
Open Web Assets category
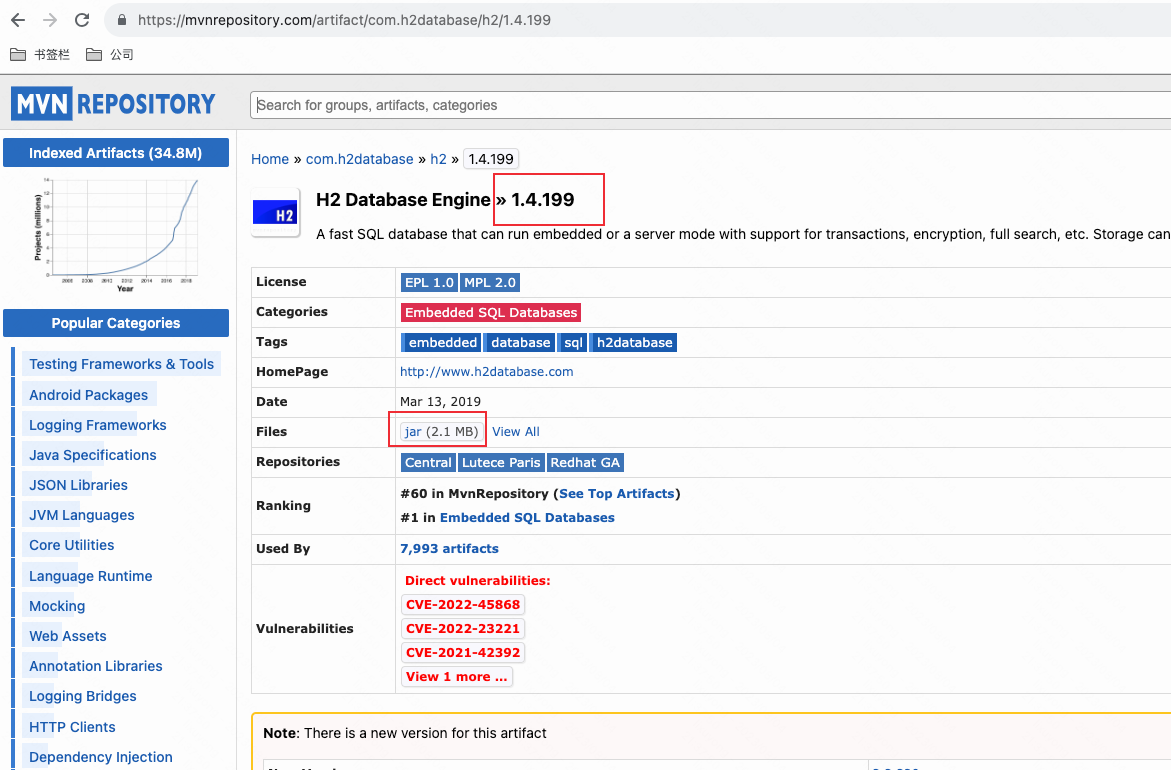coord(67,636)
